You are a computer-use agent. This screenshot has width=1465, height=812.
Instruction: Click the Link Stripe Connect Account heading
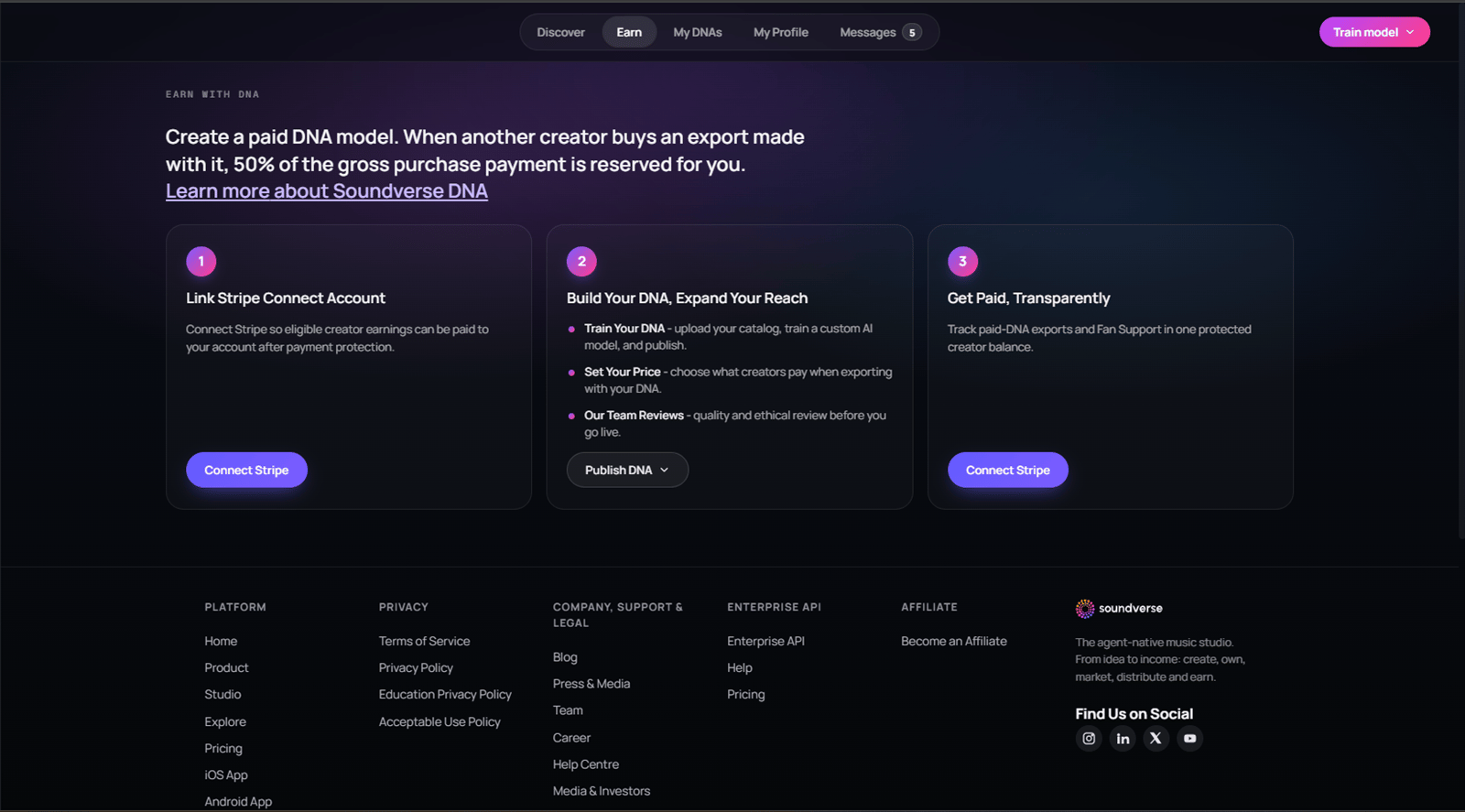[286, 298]
